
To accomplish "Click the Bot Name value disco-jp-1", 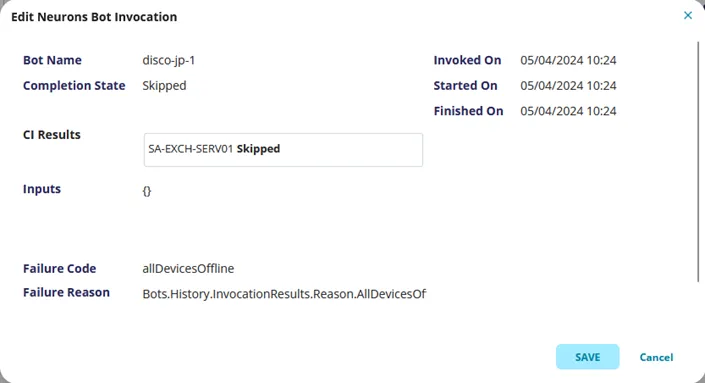I will pyautogui.click(x=169, y=60).
